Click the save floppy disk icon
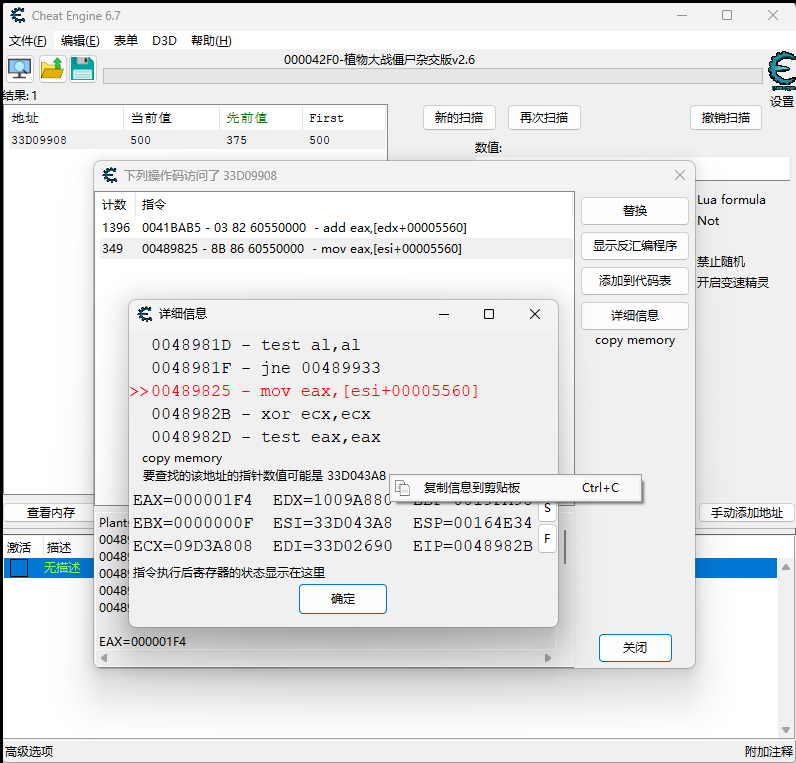Image resolution: width=796 pixels, height=763 pixels. coord(82,69)
